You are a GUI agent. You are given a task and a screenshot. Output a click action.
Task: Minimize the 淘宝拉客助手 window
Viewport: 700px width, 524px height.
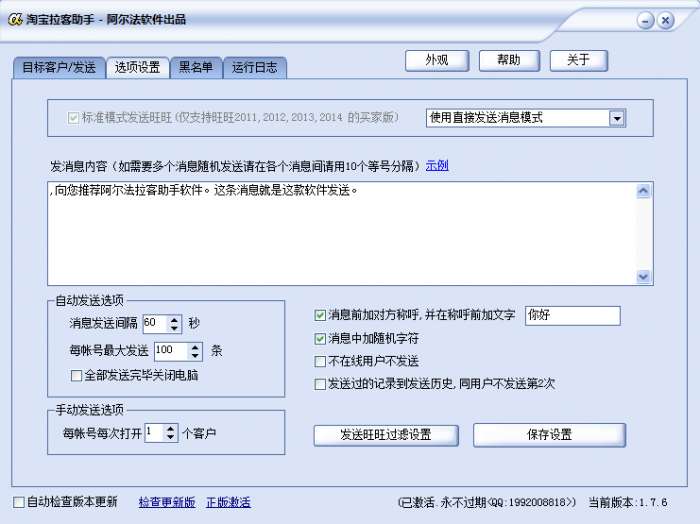point(645,21)
